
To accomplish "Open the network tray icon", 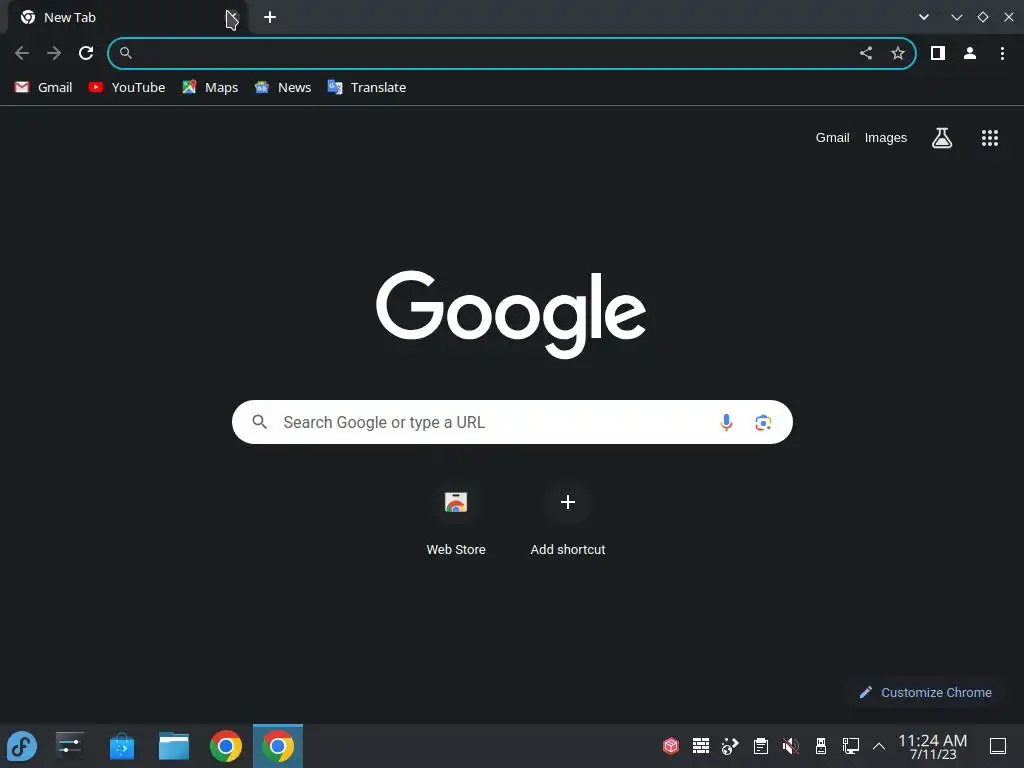I will click(850, 745).
